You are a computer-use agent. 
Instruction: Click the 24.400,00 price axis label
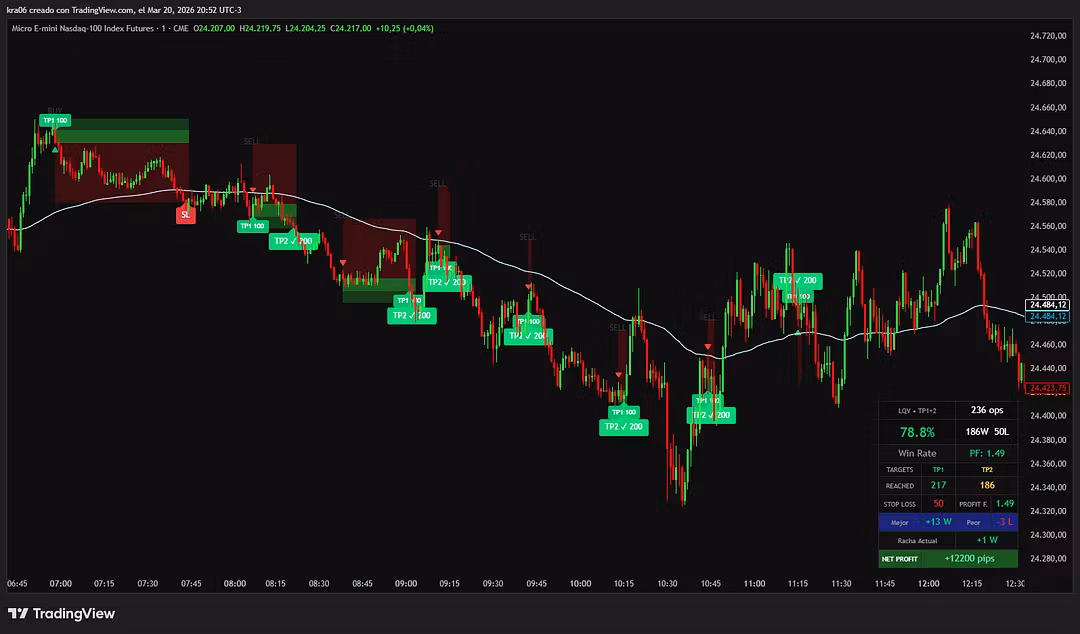[1048, 416]
